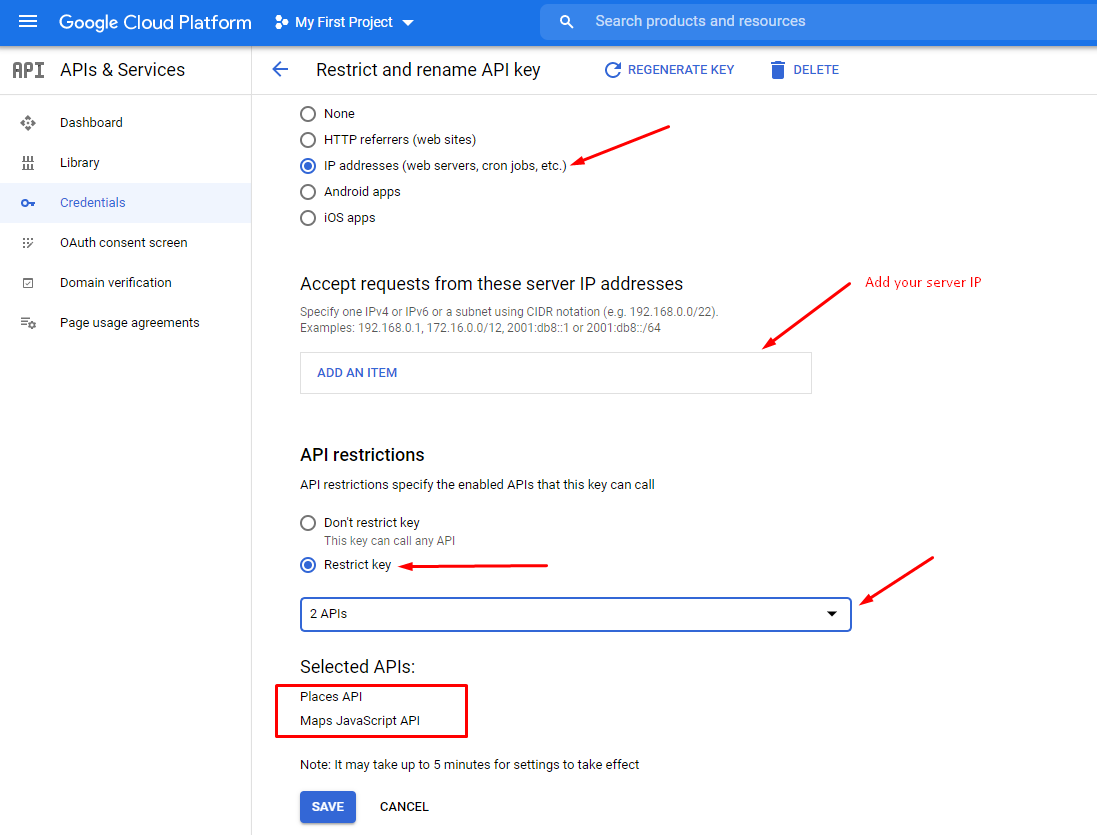The image size is (1097, 835).
Task: Click the Page usage agreements icon
Action: coord(28,322)
